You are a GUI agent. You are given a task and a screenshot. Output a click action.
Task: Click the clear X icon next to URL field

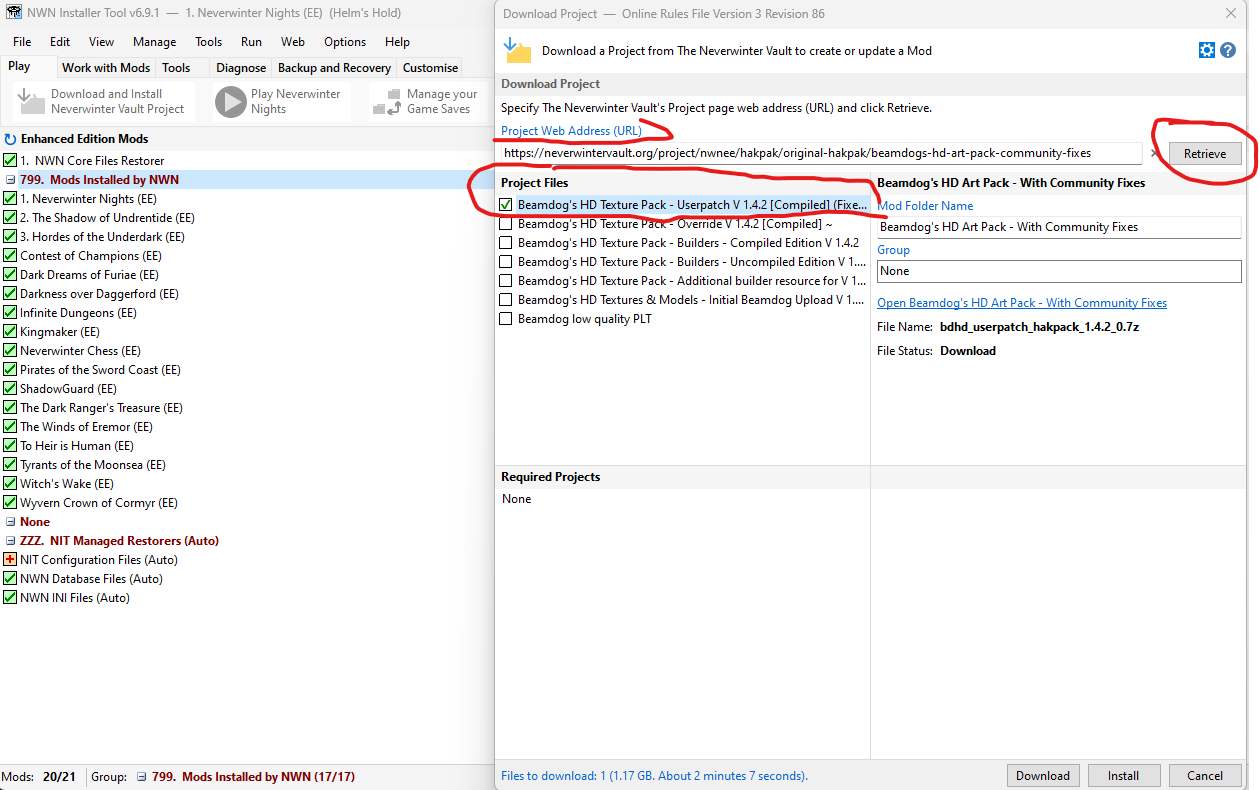pos(1155,154)
